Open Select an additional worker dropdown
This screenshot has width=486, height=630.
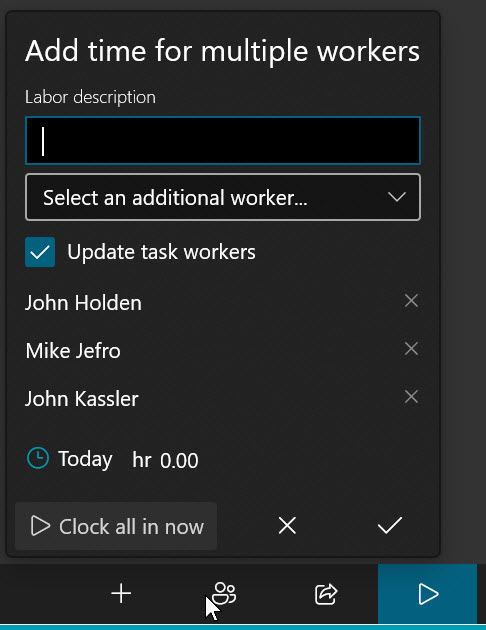pos(223,197)
